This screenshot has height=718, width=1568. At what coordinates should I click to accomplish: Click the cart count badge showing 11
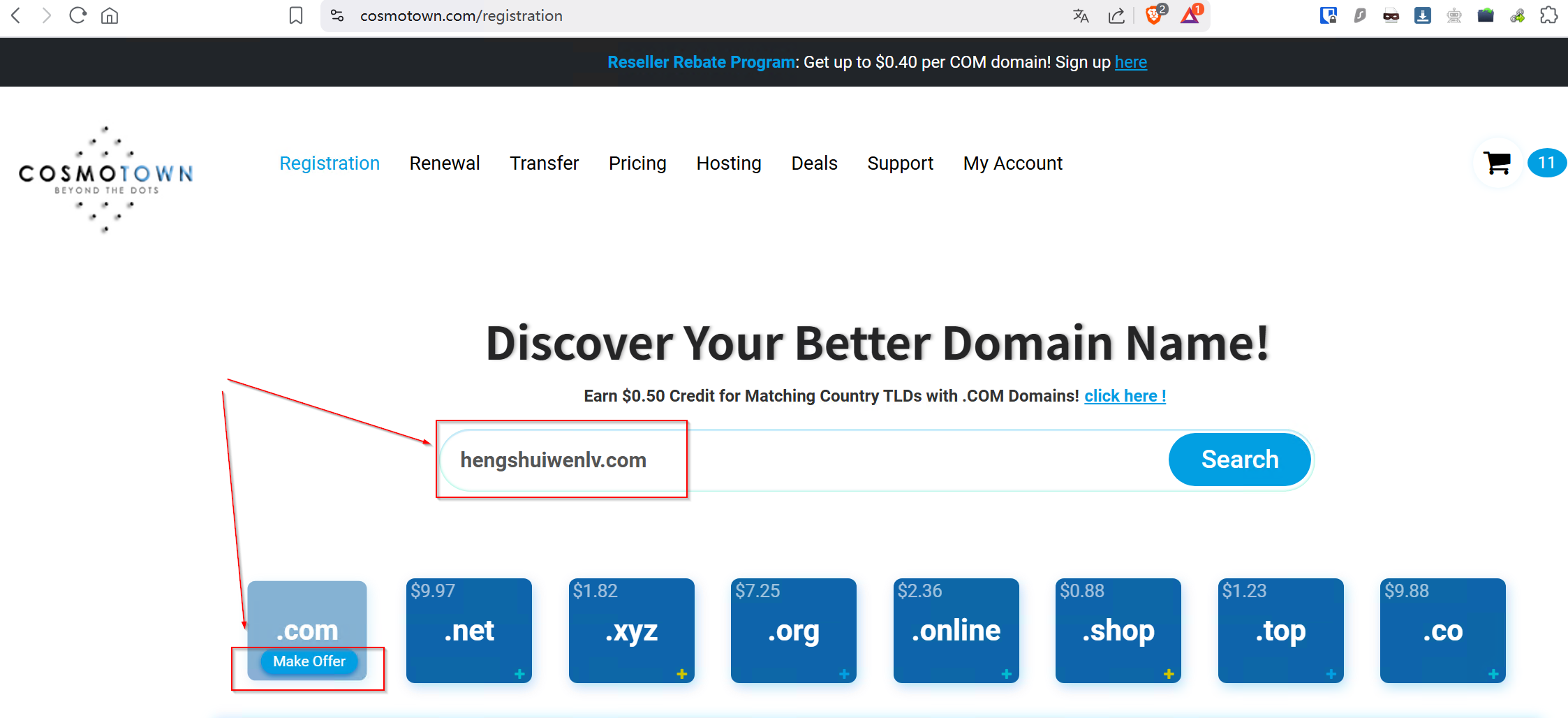1546,163
